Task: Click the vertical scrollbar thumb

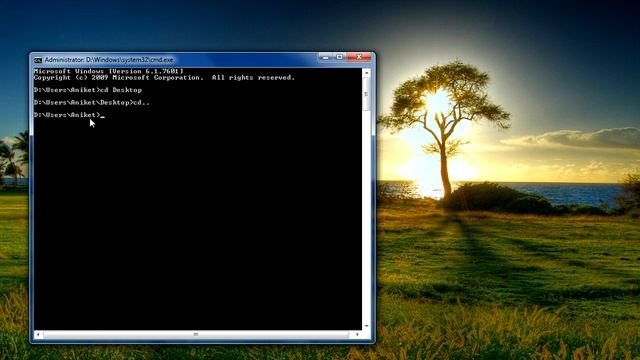Action: (366, 94)
